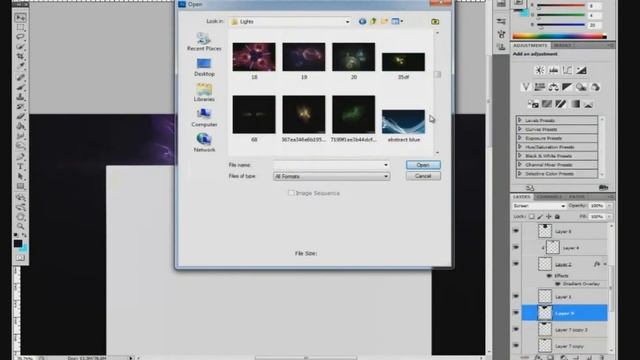Image resolution: width=640 pixels, height=360 pixels.
Task: Switch to the Masks tab
Action: click(562, 45)
